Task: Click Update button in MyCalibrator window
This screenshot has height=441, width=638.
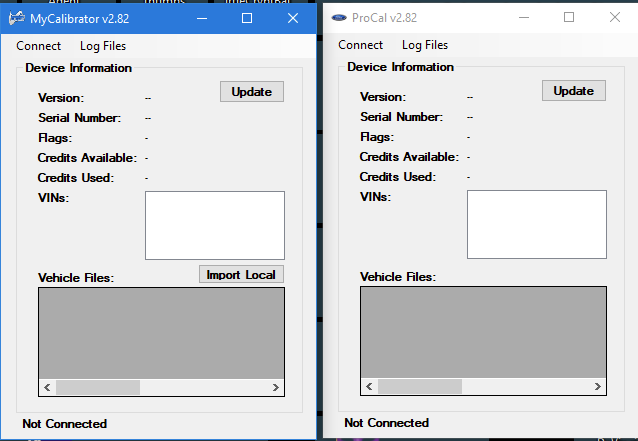Action: pyautogui.click(x=252, y=92)
